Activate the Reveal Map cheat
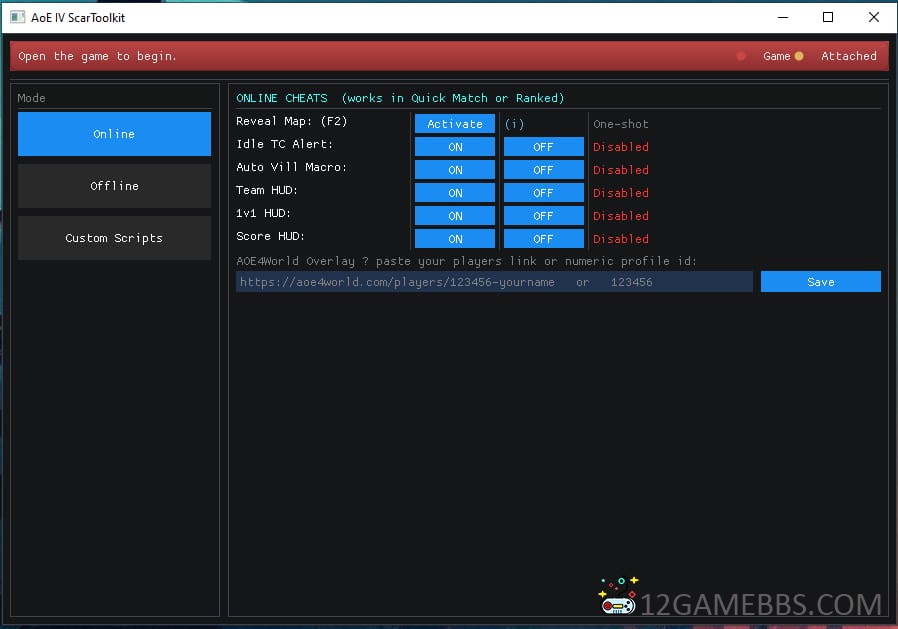The height and width of the screenshot is (629, 898). (x=455, y=124)
